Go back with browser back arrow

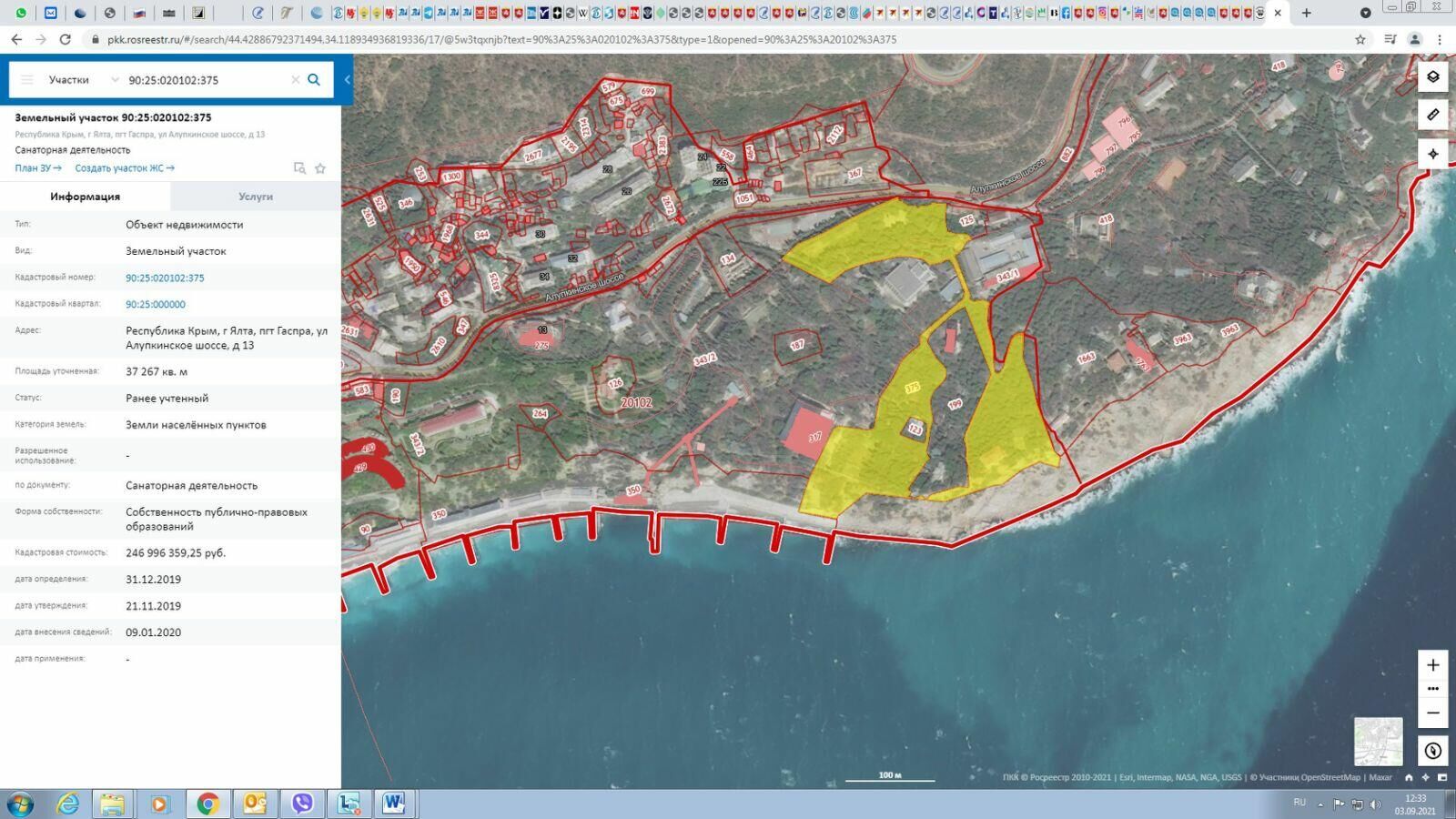(16, 39)
